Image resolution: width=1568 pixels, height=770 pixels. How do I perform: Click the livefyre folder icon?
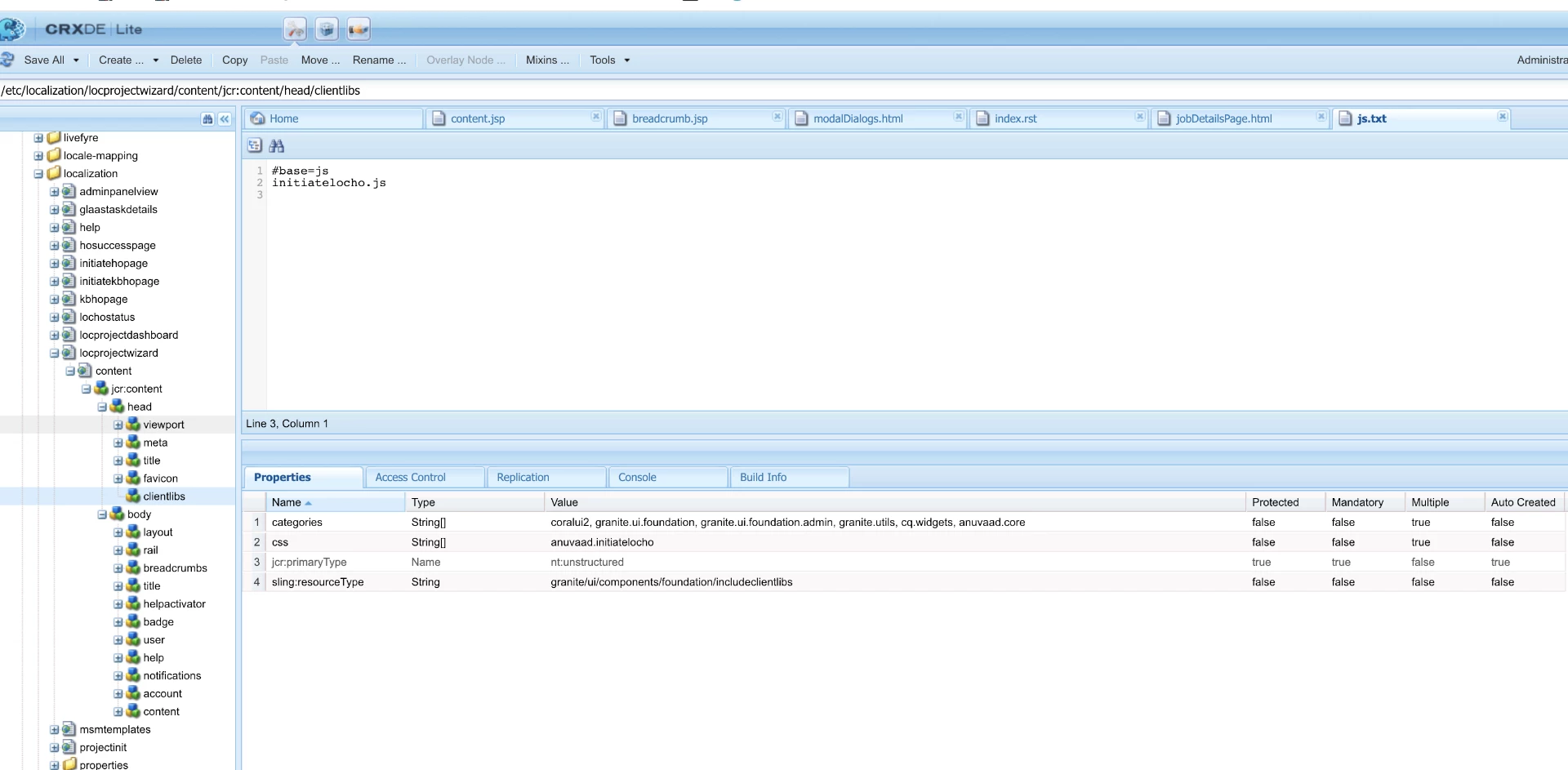[x=54, y=137]
